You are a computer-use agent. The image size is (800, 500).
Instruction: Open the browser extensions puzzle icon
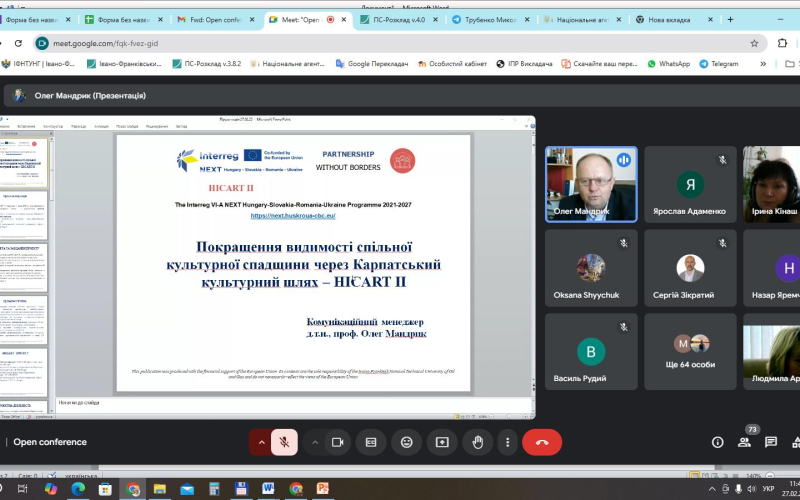pyautogui.click(x=782, y=43)
